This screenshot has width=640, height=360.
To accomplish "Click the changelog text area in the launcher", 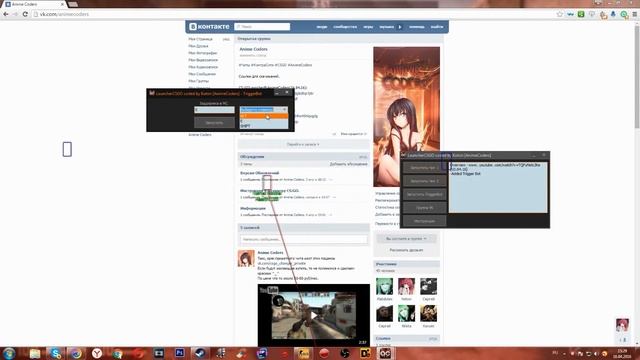I will [x=498, y=187].
